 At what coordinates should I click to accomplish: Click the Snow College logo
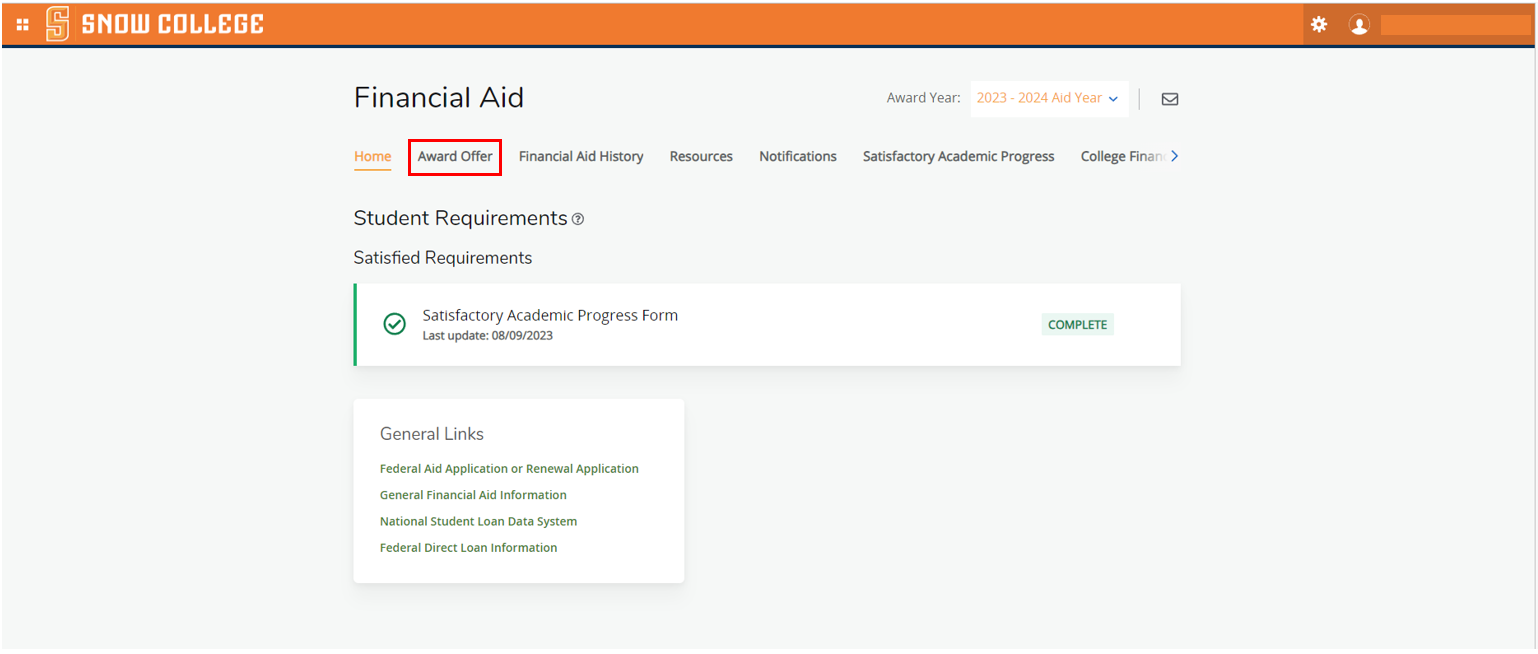click(x=155, y=24)
